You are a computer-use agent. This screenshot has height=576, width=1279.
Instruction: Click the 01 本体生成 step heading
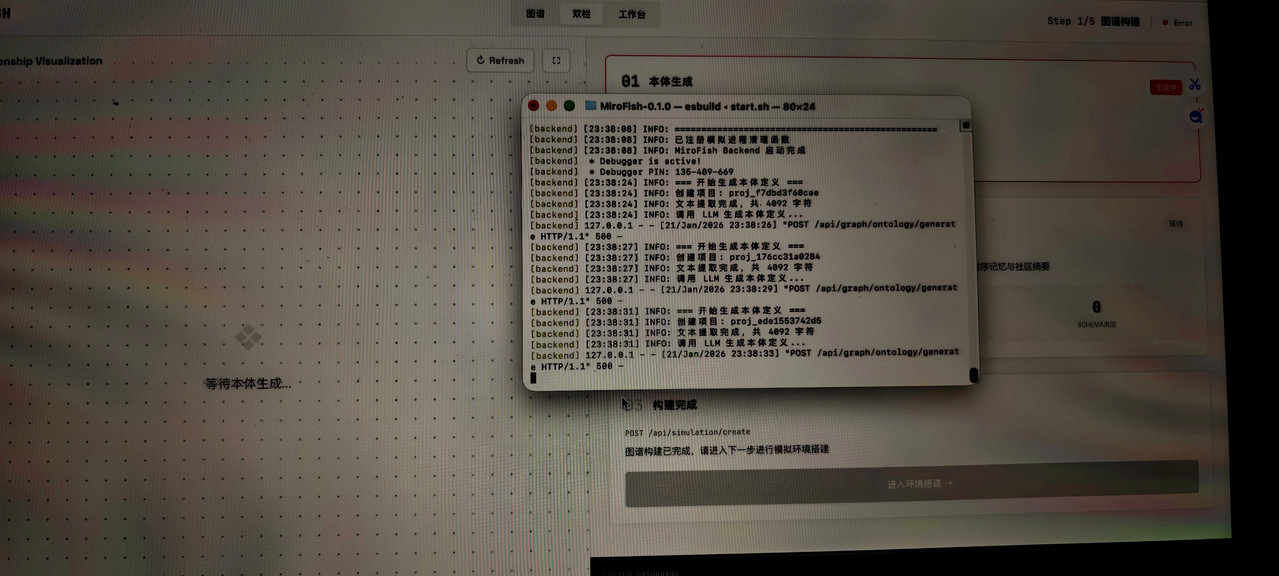(657, 81)
